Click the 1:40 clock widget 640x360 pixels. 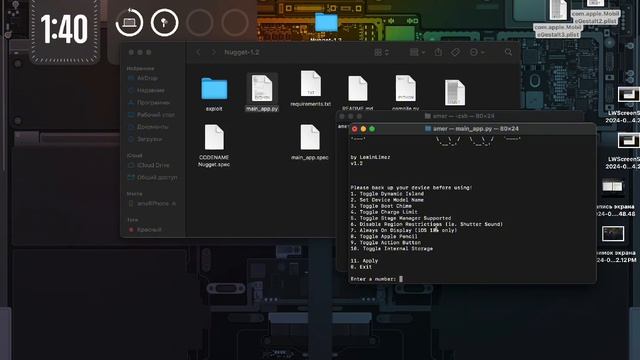[64, 29]
